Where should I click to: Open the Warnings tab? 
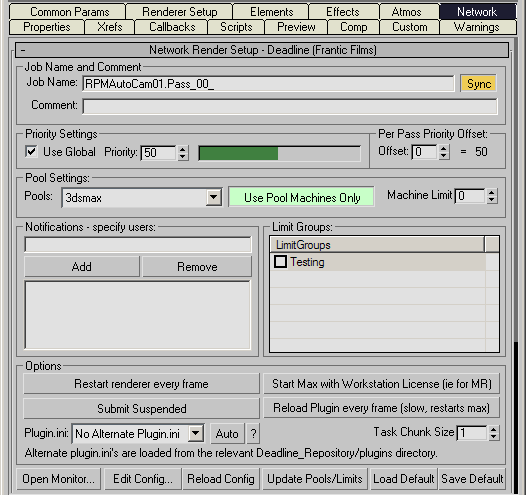(x=477, y=27)
